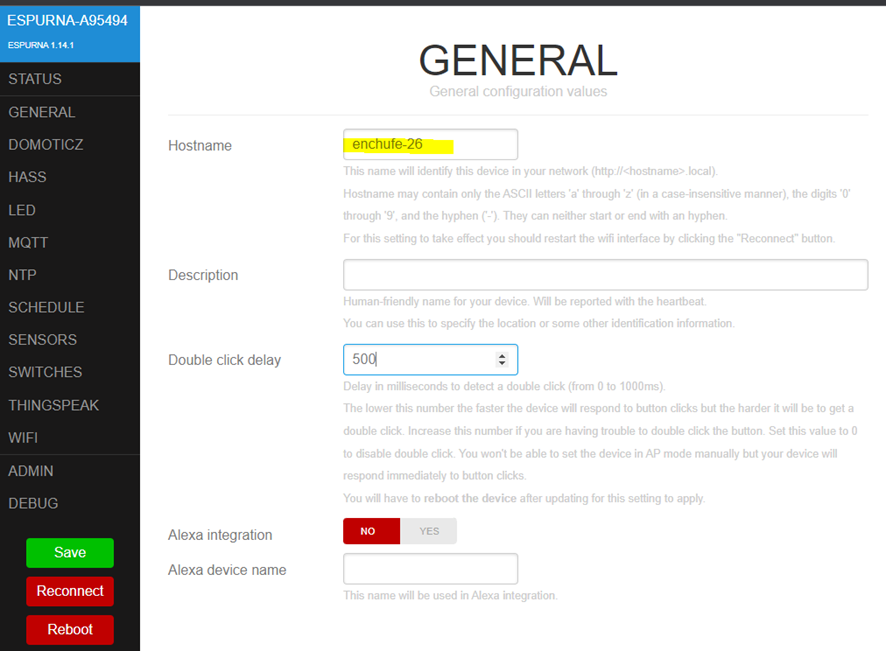The width and height of the screenshot is (886, 651).
Task: Open the SCHEDULE page
Action: (46, 307)
